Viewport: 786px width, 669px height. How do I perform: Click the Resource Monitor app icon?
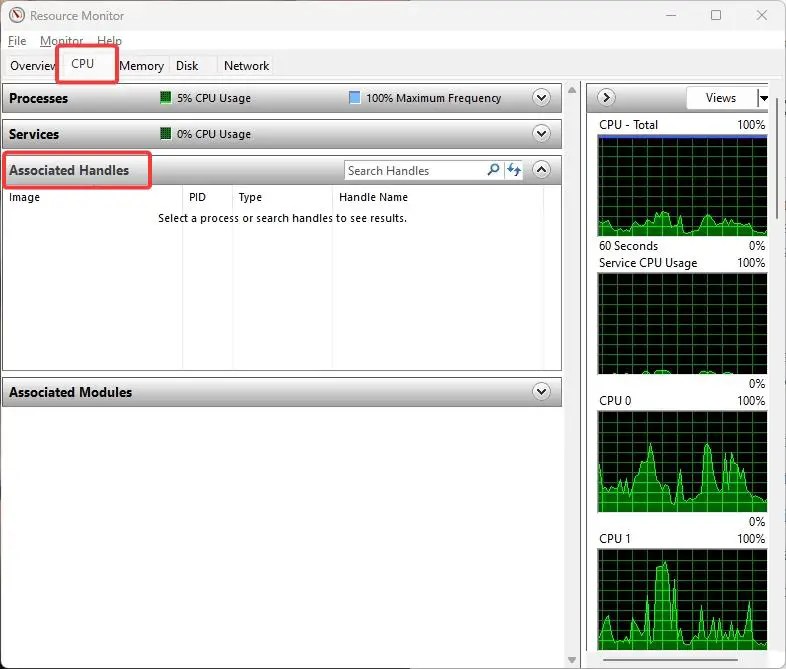pos(17,15)
